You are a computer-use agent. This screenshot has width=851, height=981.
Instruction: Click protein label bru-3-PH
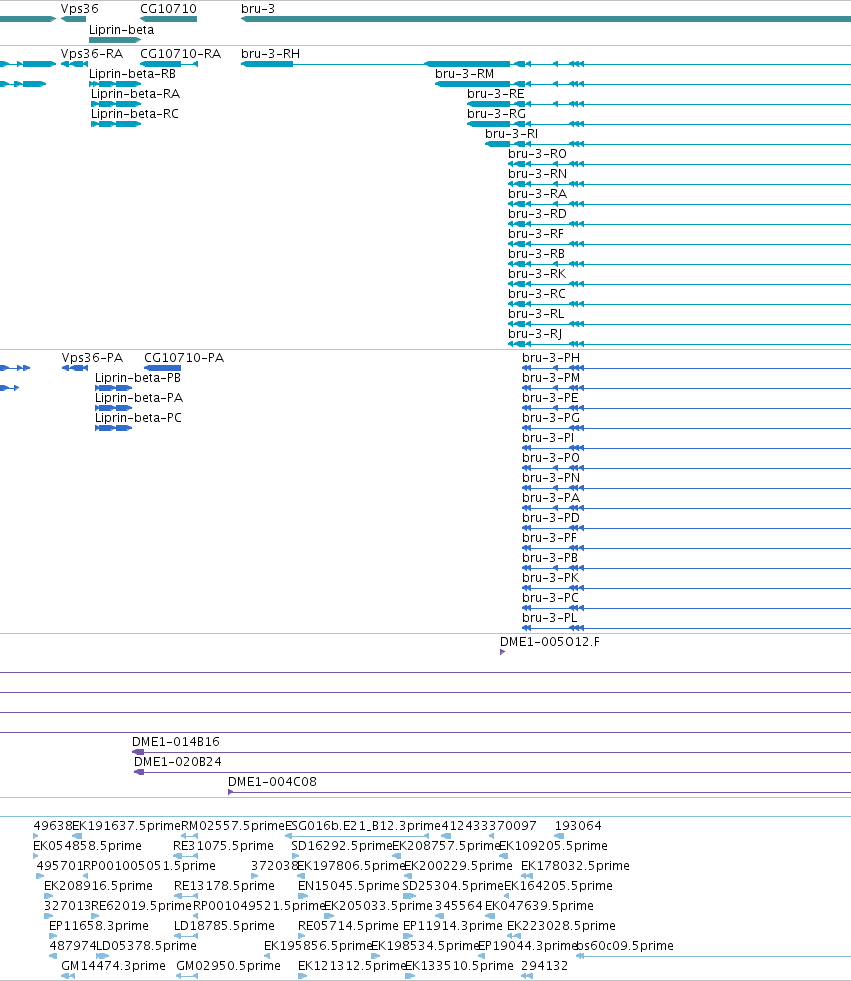551,358
